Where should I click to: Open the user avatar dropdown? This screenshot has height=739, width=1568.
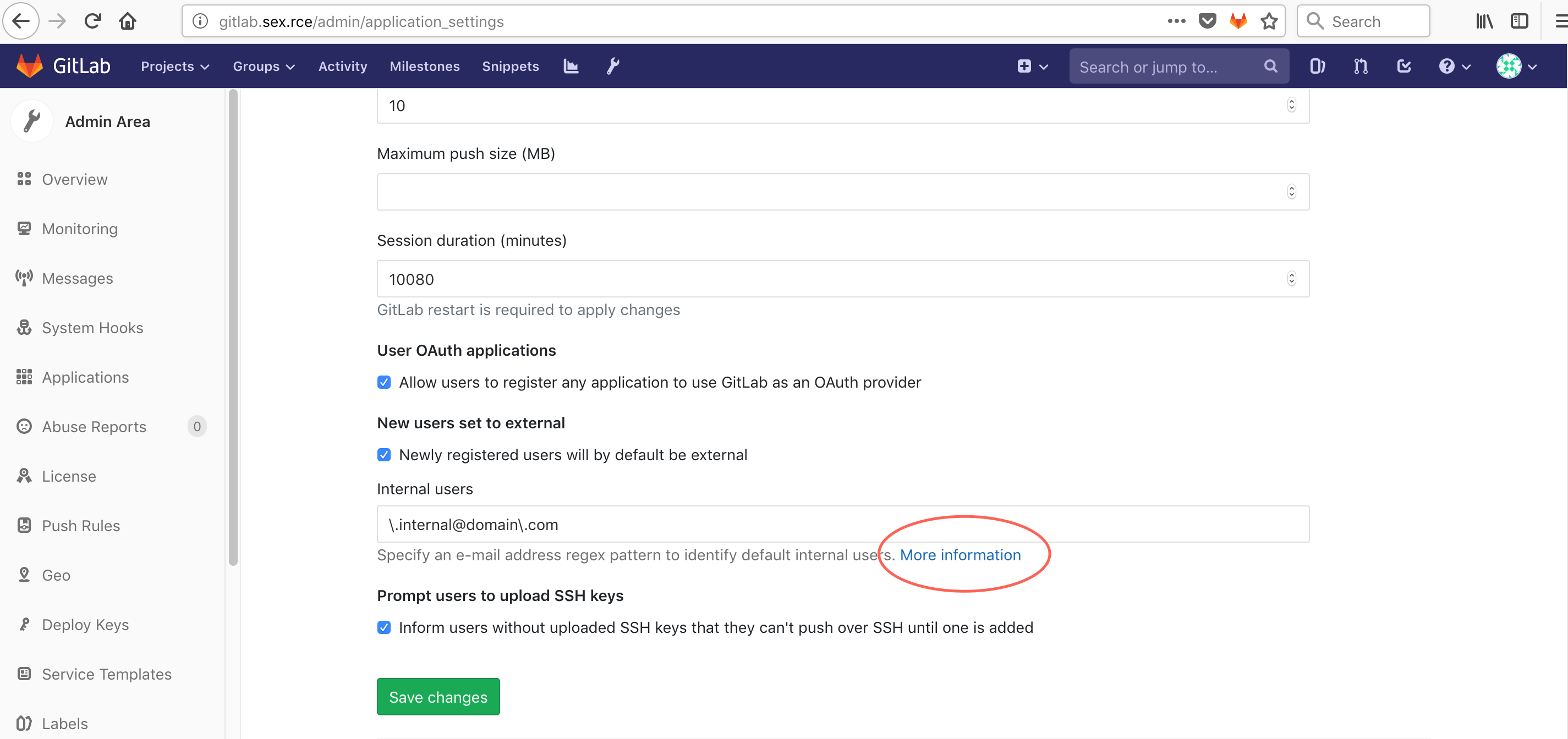[x=1516, y=65]
